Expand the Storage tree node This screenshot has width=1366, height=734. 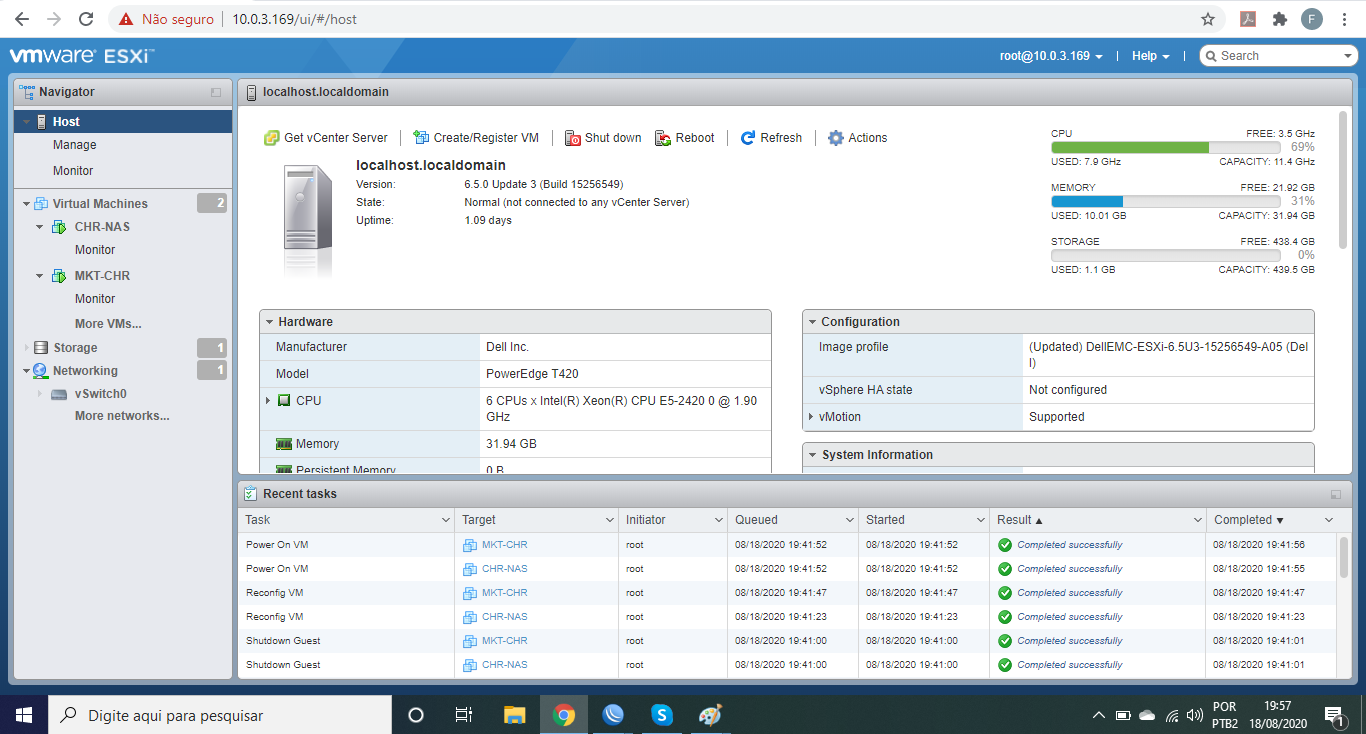click(26, 348)
